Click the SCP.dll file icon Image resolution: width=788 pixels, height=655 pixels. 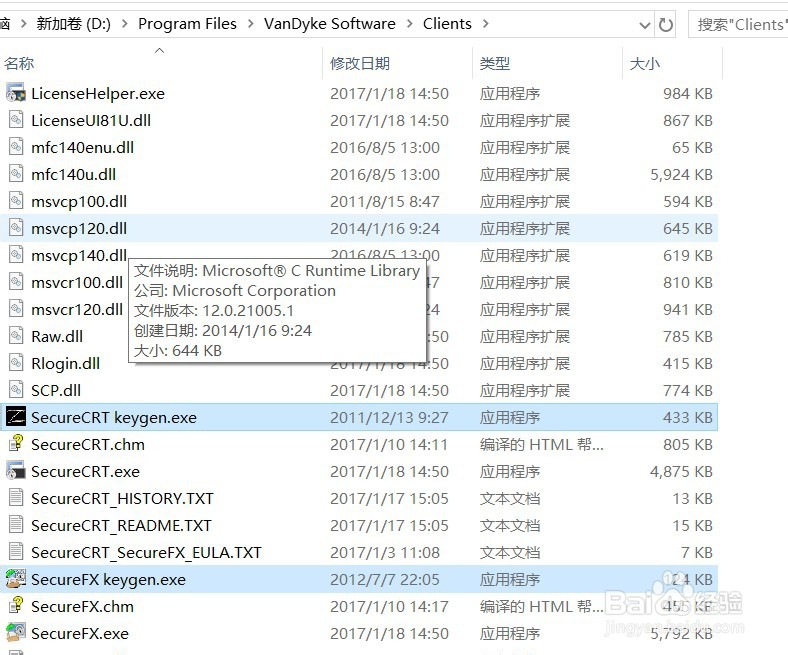click(x=16, y=390)
